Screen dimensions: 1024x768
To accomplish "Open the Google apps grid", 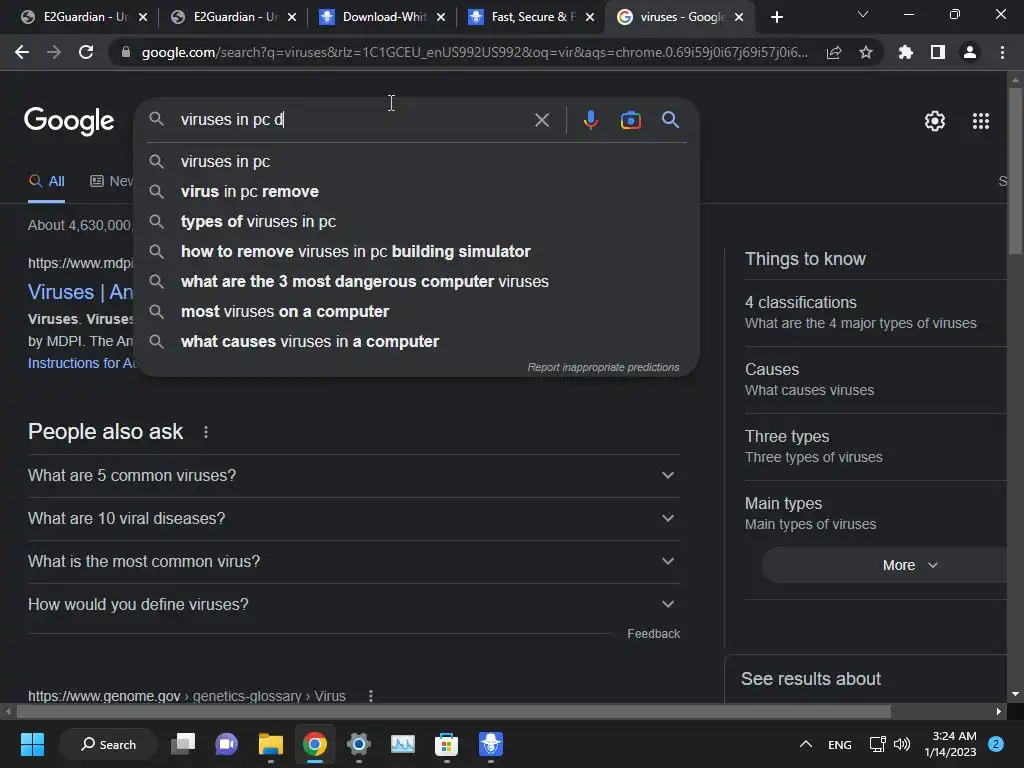I will pos(981,121).
